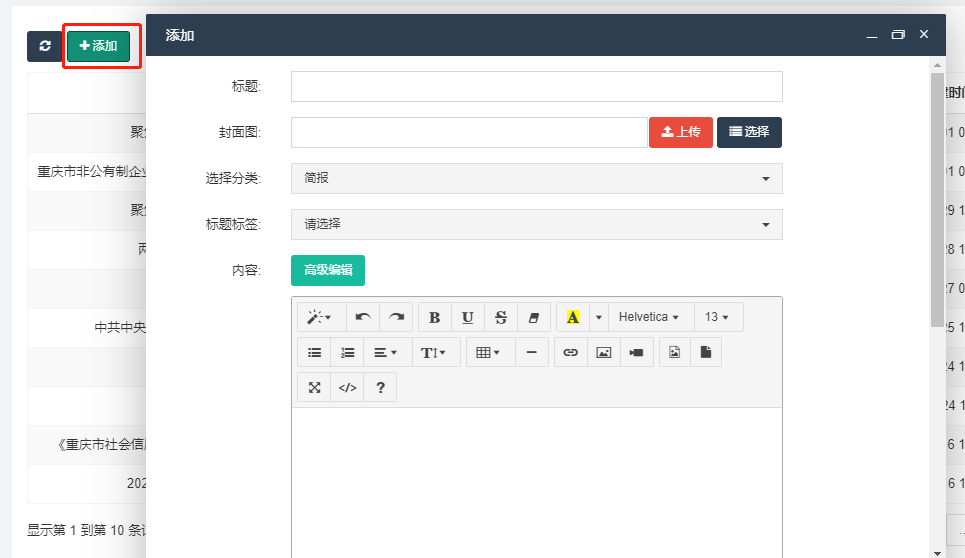Viewport: 965px width, 558px height.
Task: Enter fullscreen editor mode
Action: click(x=314, y=388)
